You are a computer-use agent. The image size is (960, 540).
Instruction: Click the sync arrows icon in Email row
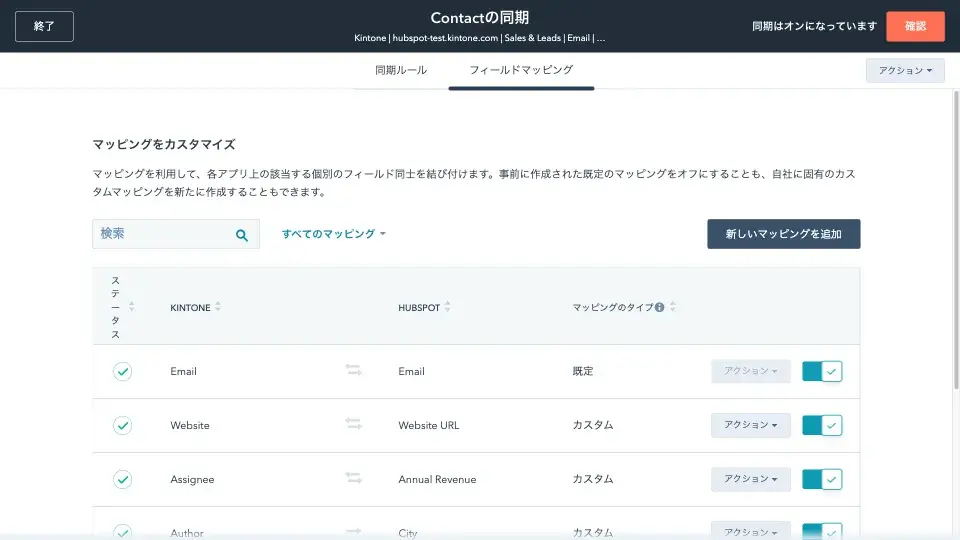point(353,371)
